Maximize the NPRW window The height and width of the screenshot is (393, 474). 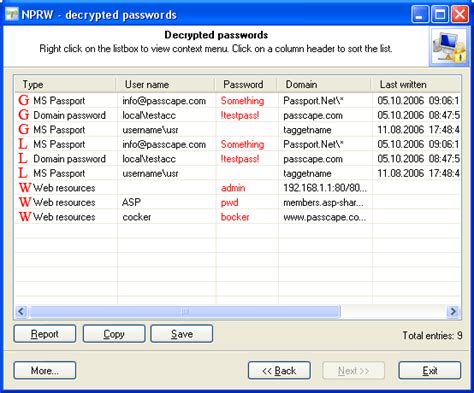(x=440, y=15)
